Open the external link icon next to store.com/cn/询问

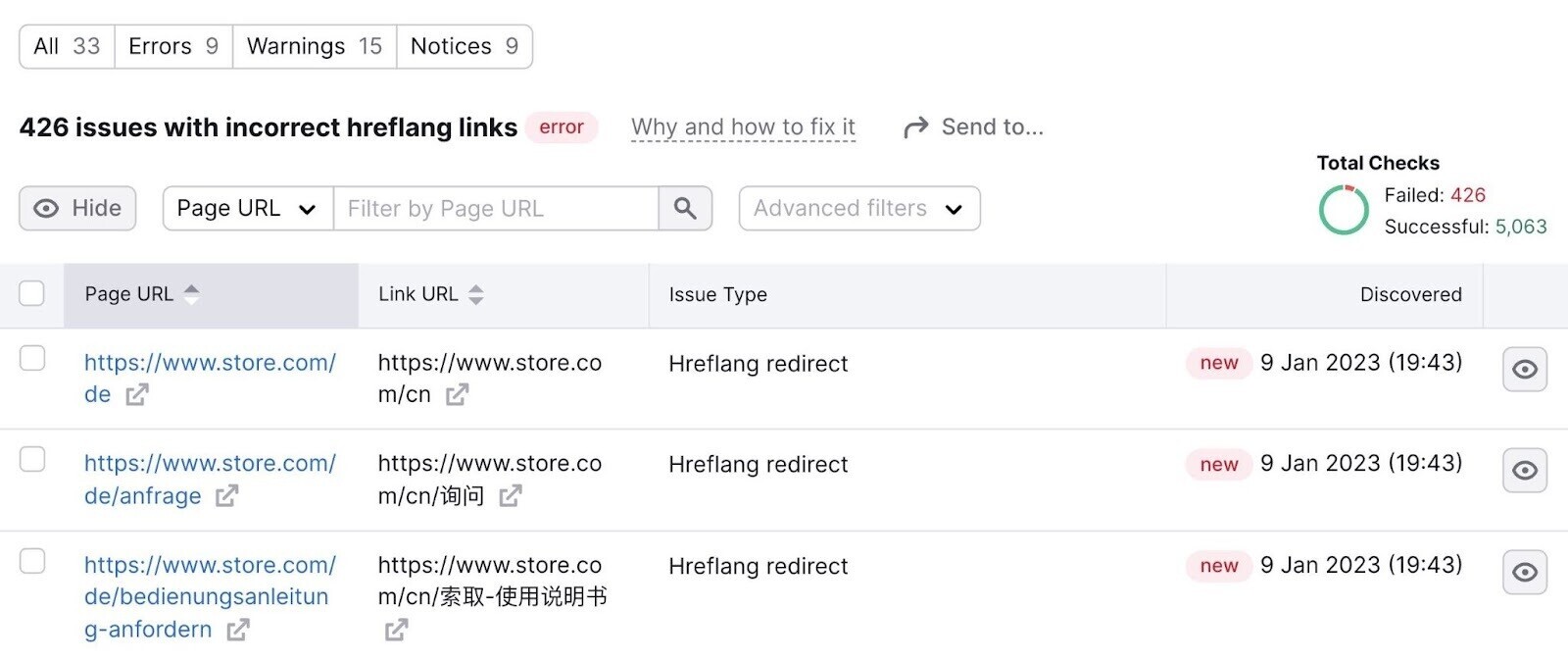[x=509, y=497]
